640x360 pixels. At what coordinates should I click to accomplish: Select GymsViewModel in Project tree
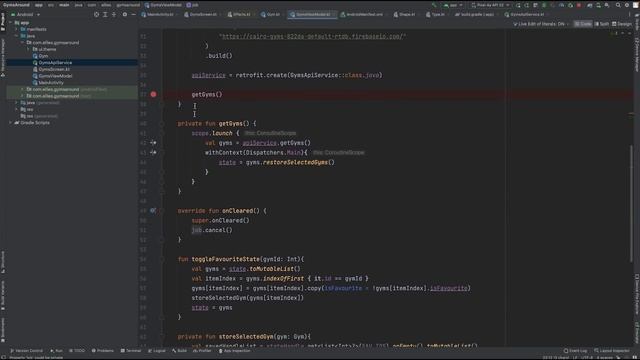[x=52, y=76]
